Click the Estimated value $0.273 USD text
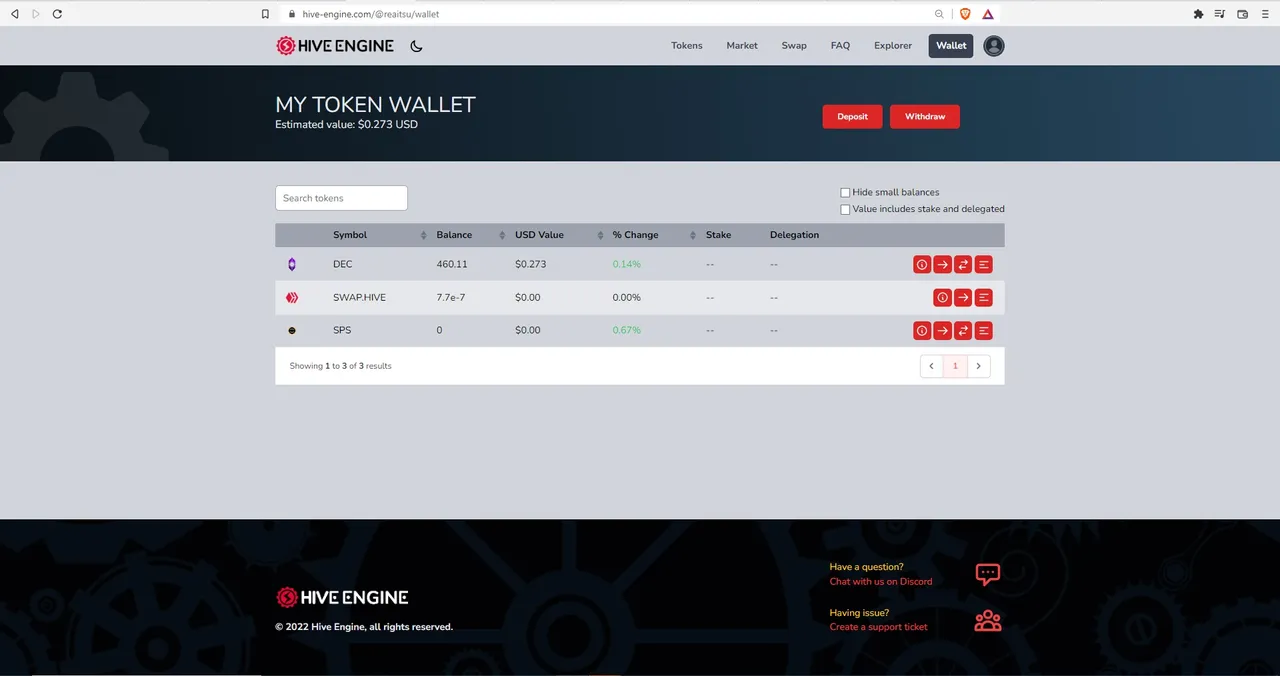1280x676 pixels. (346, 125)
